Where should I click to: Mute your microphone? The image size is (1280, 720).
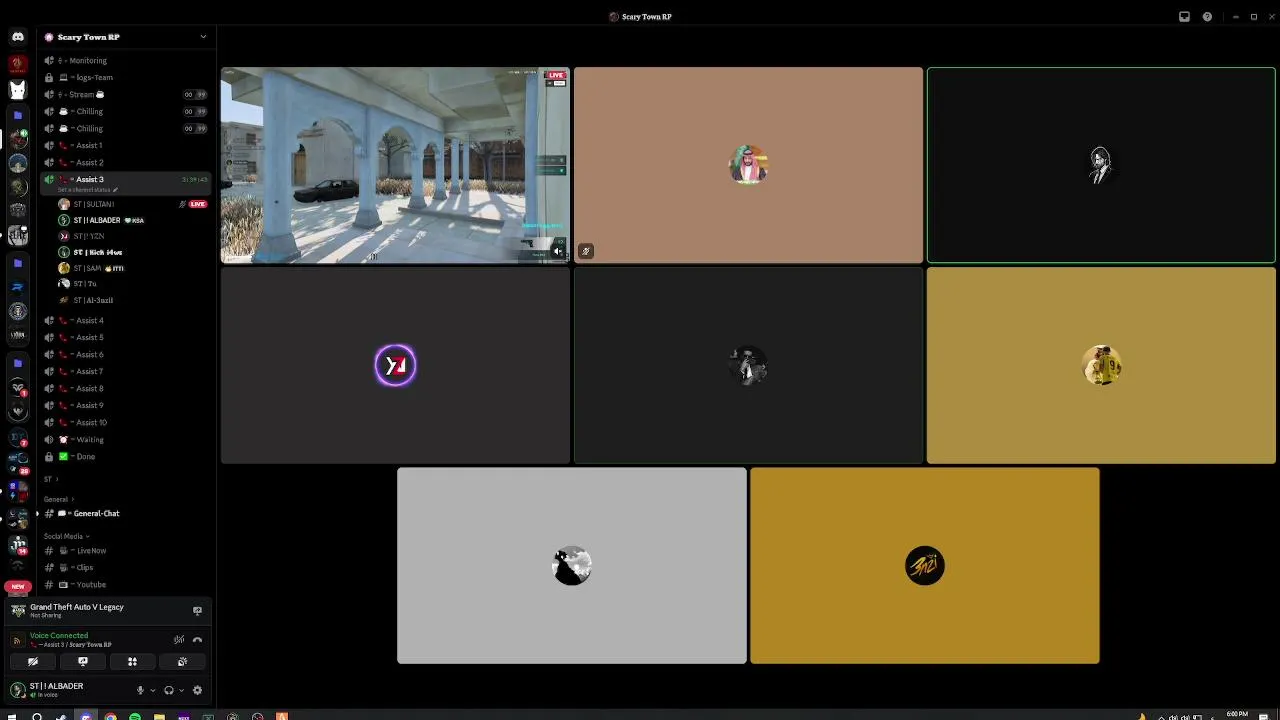(x=140, y=690)
